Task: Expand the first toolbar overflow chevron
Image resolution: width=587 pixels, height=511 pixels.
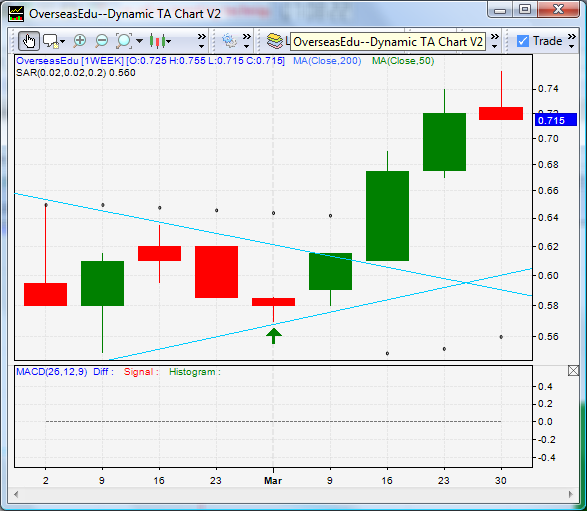Action: click(201, 41)
